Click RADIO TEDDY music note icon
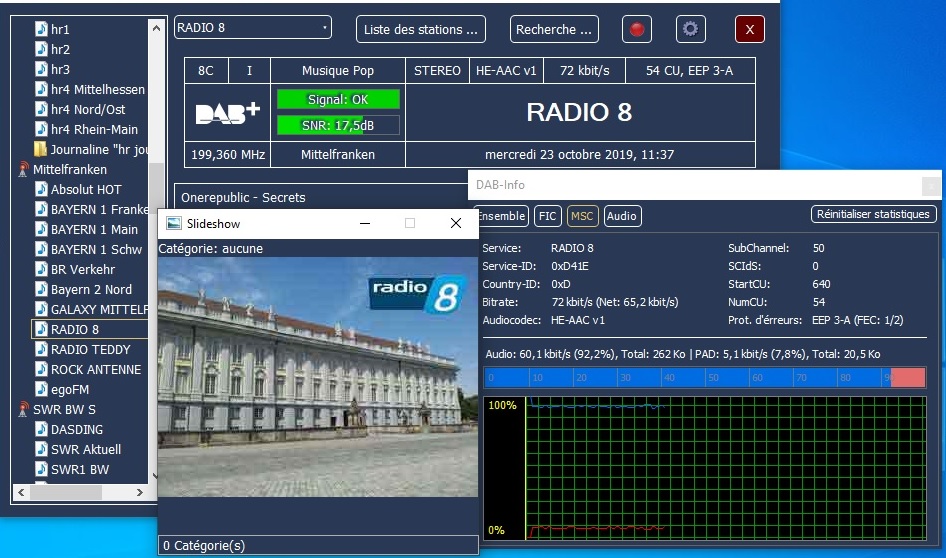Screen dimensions: 946x558 tap(41, 349)
